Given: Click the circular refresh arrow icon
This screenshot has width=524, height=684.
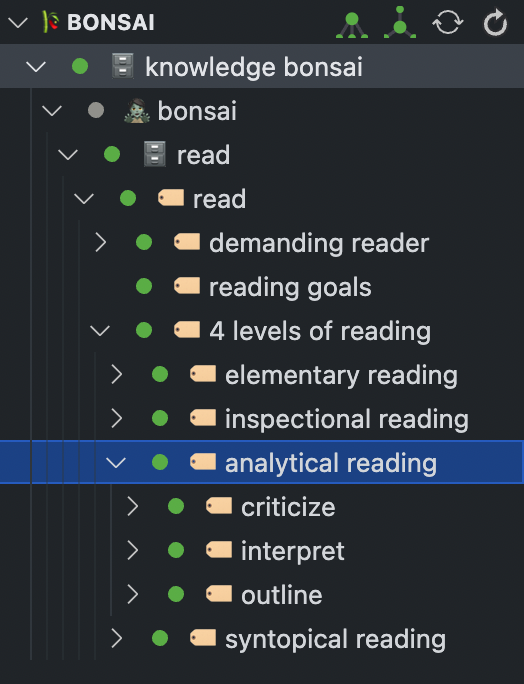Looking at the screenshot, I should coord(495,23).
